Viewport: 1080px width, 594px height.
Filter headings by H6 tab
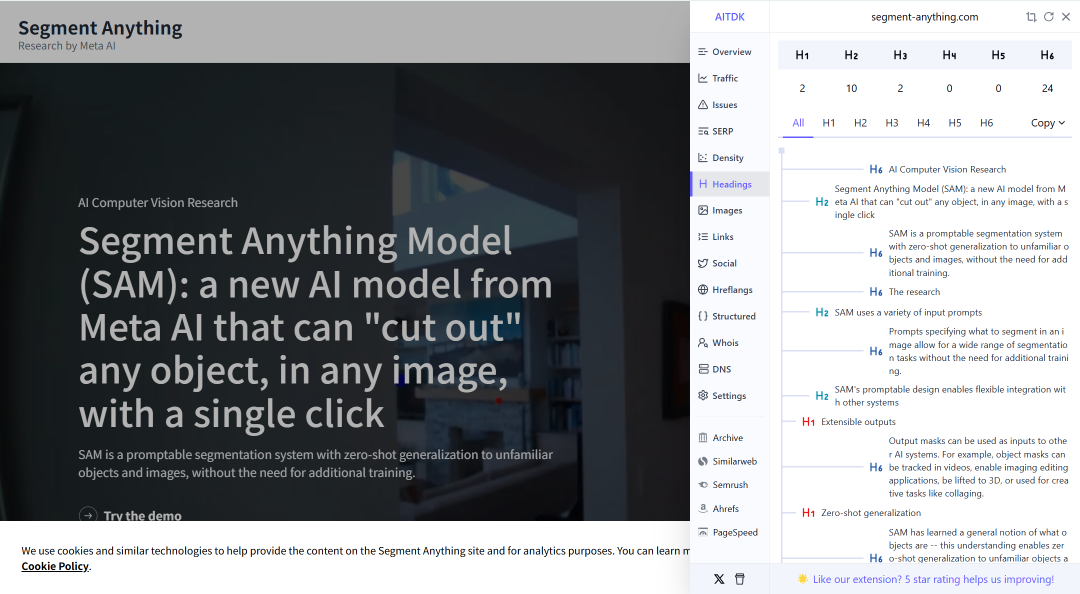(x=986, y=123)
